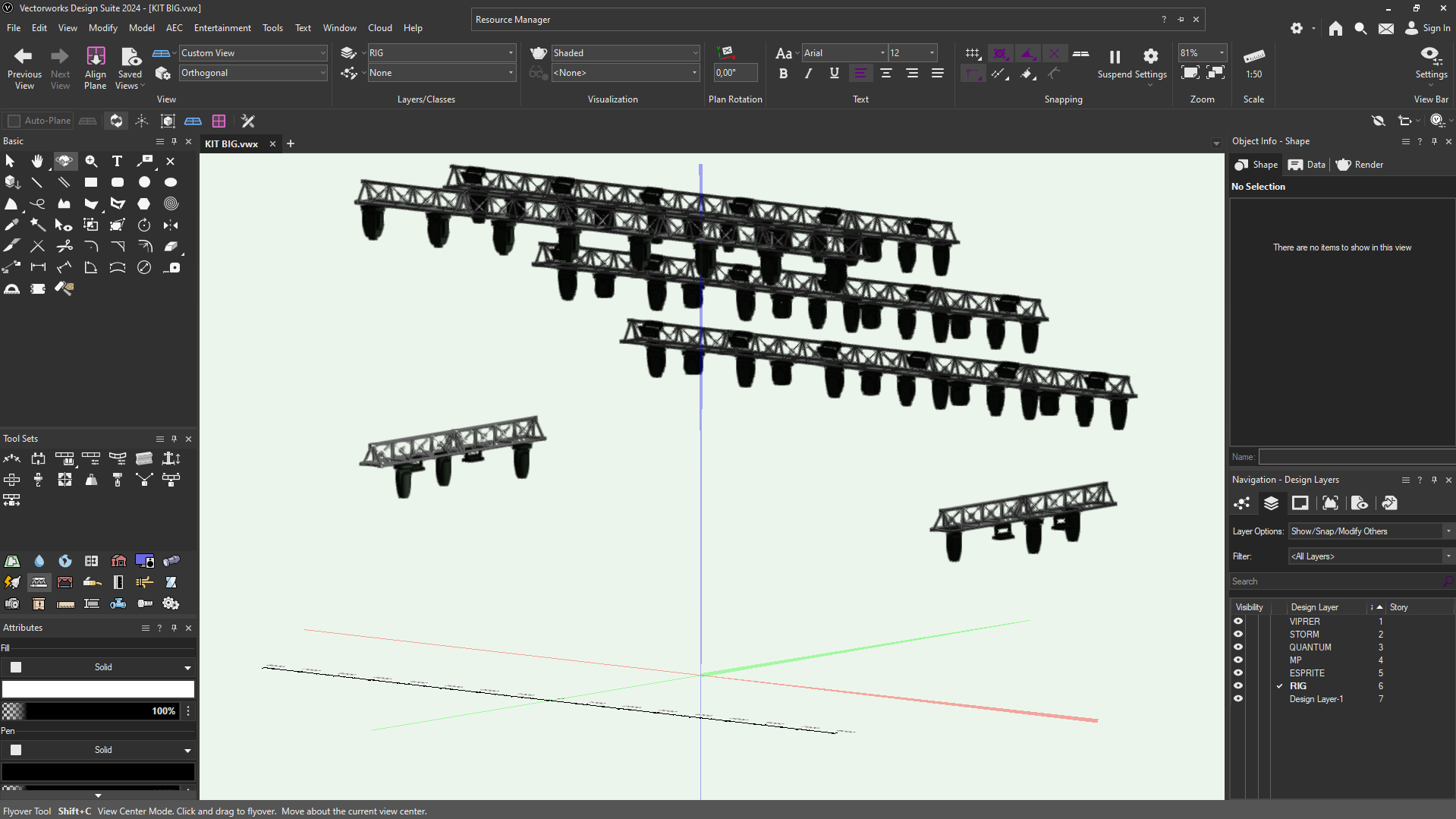Open the Arial font dropdown
Image resolution: width=1456 pixels, height=819 pixels.
pos(882,53)
